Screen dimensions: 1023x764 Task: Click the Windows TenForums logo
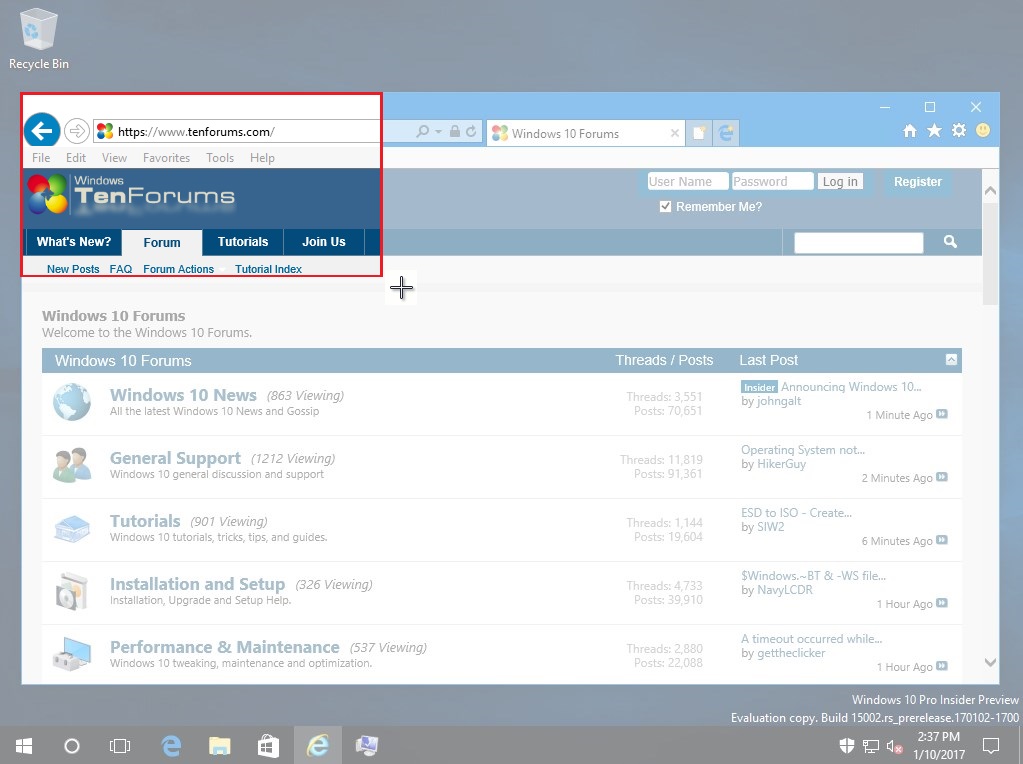tap(131, 194)
